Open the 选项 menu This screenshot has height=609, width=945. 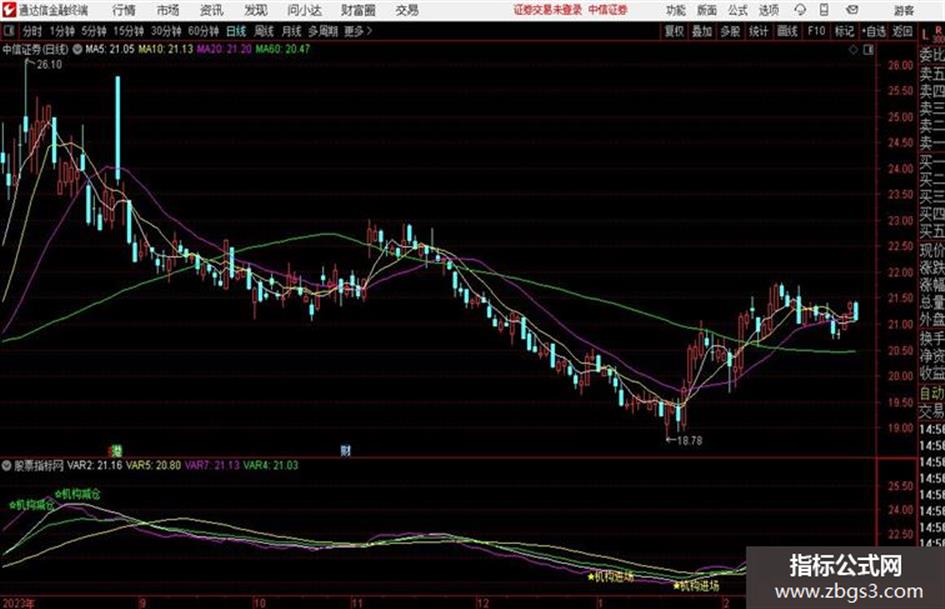768,10
